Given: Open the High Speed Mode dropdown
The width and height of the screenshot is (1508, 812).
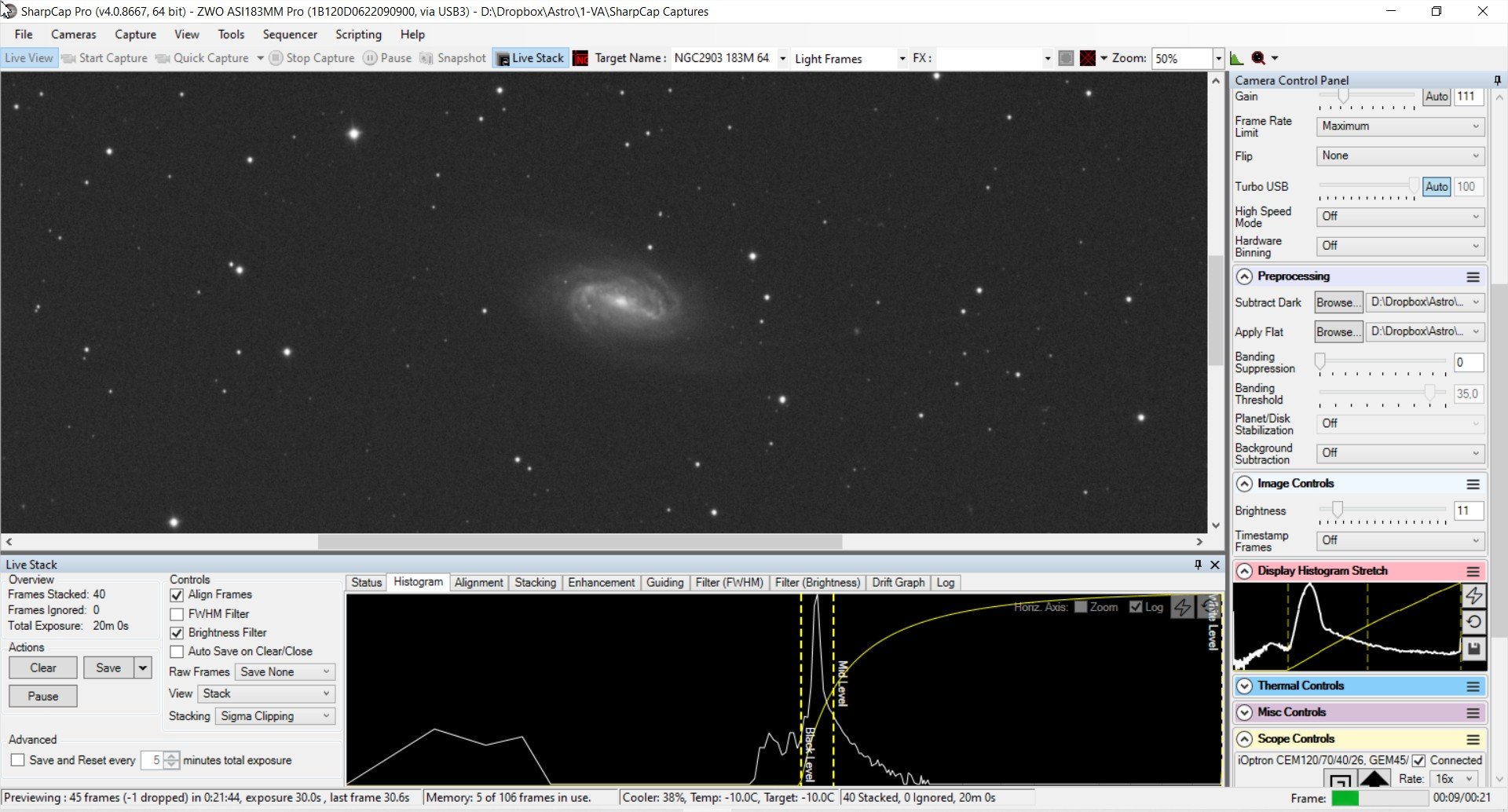Looking at the screenshot, I should pos(1400,217).
